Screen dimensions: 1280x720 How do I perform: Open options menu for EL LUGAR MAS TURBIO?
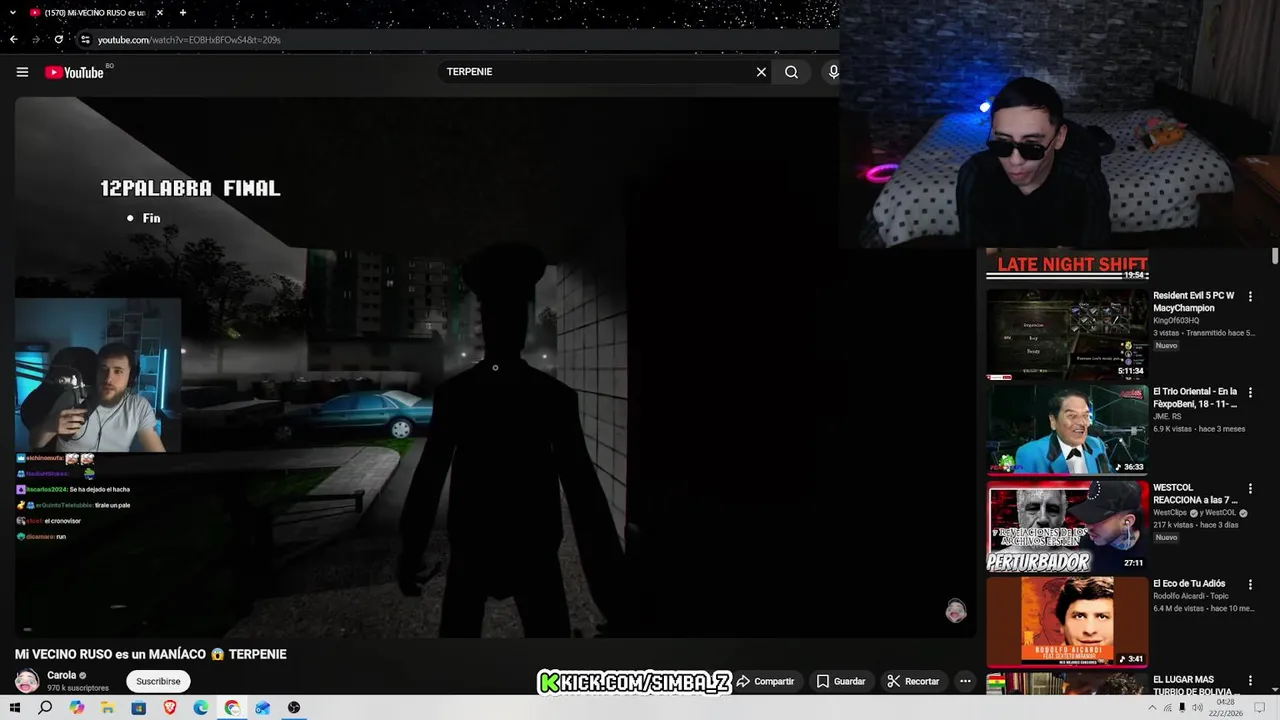[x=1250, y=680]
